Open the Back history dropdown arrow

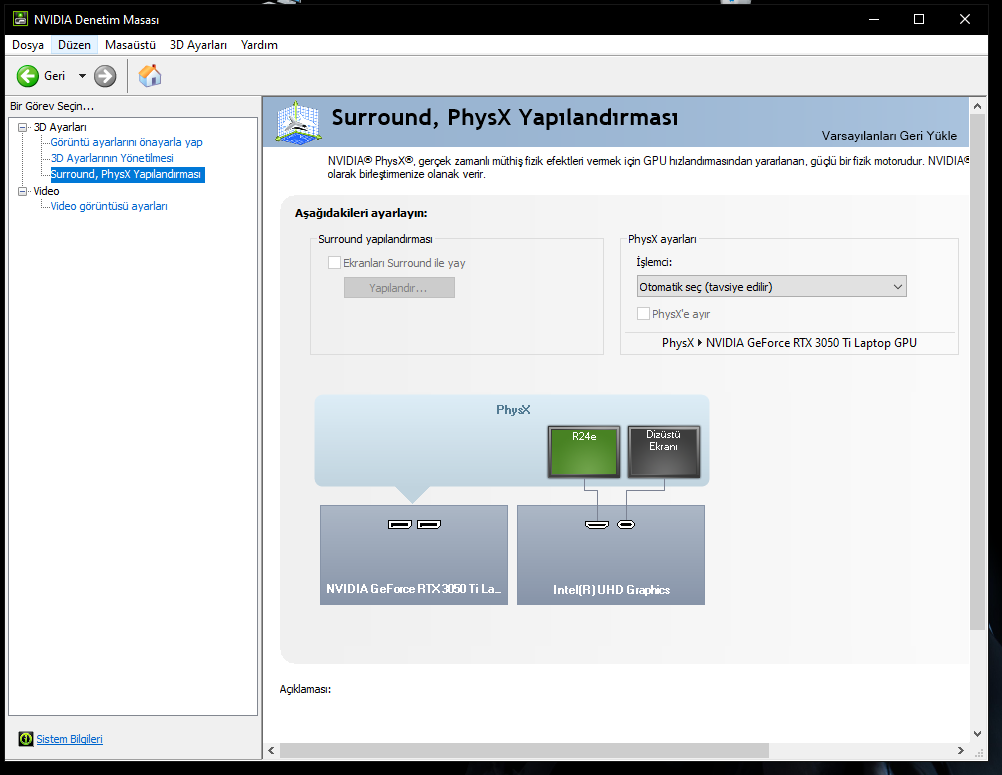point(82,76)
